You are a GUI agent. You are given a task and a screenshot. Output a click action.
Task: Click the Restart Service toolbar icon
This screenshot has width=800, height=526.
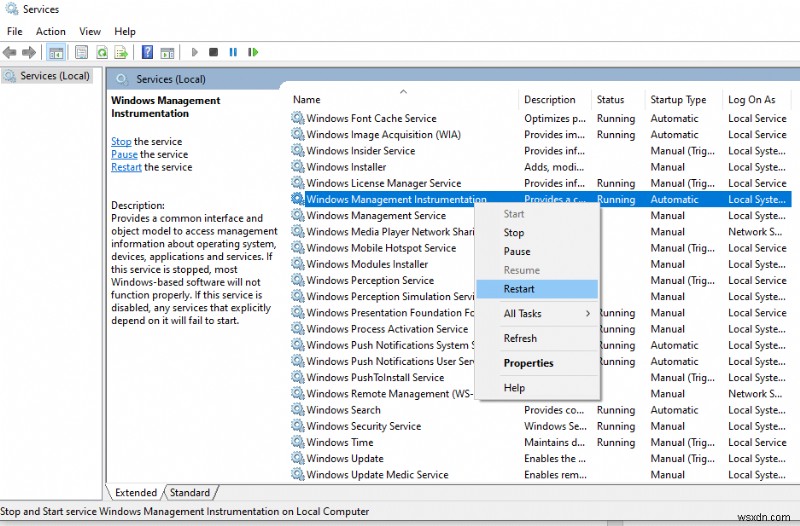pyautogui.click(x=253, y=52)
